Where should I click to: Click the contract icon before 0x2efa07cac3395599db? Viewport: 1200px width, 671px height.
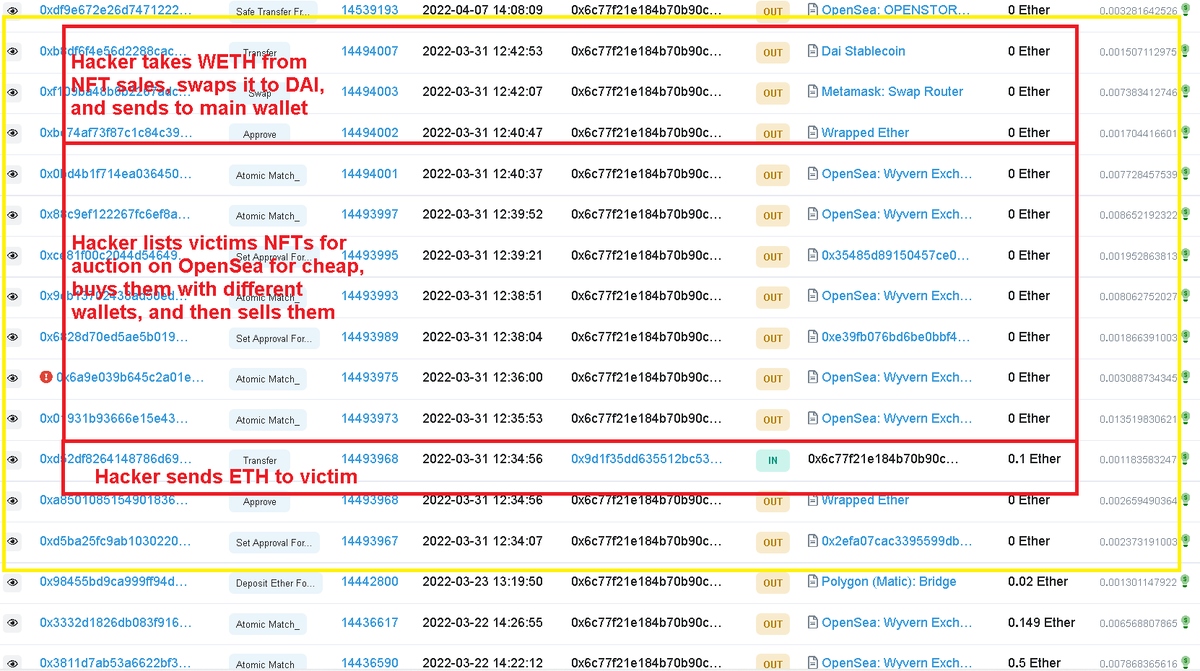[813, 542]
